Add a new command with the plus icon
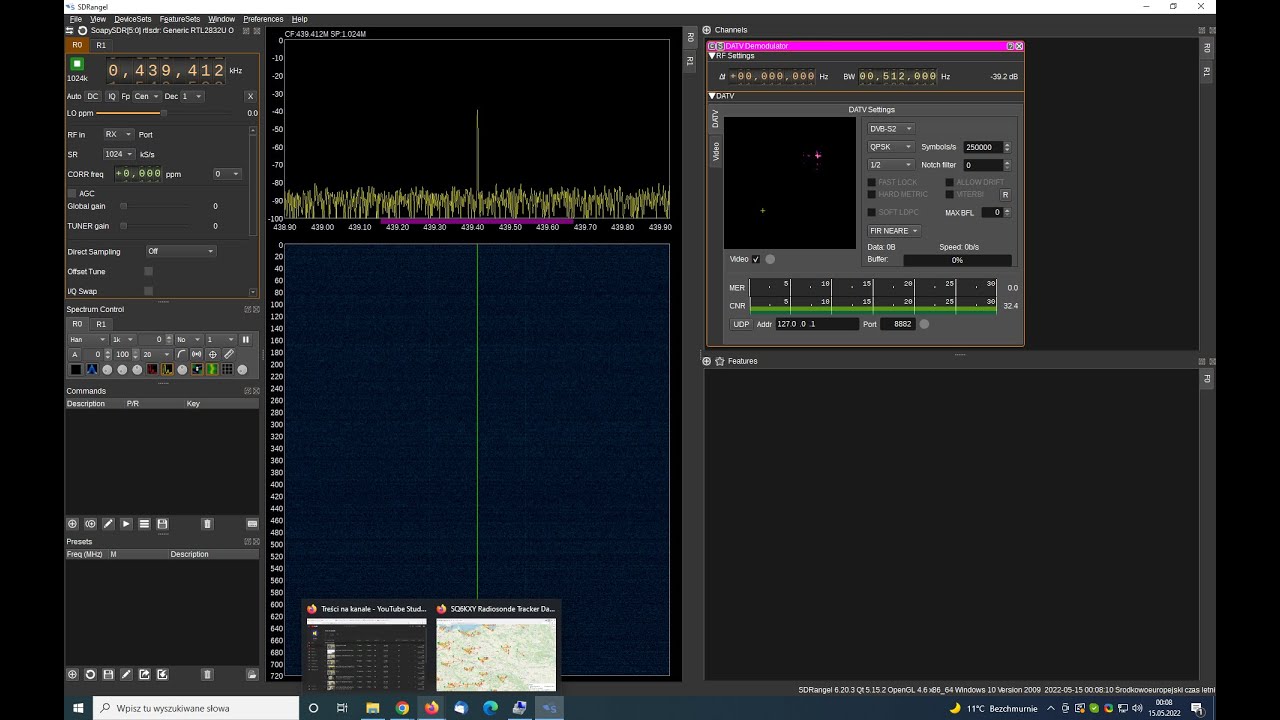This screenshot has height=720, width=1280. [x=72, y=524]
